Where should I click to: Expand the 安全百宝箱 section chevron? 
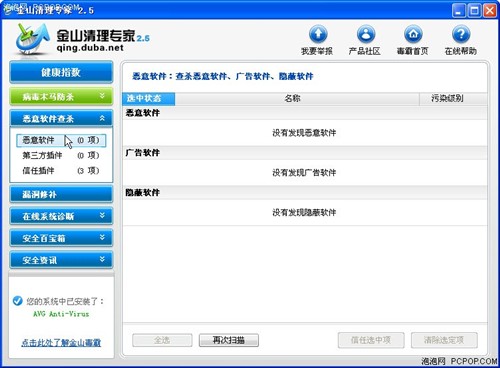pos(102,238)
